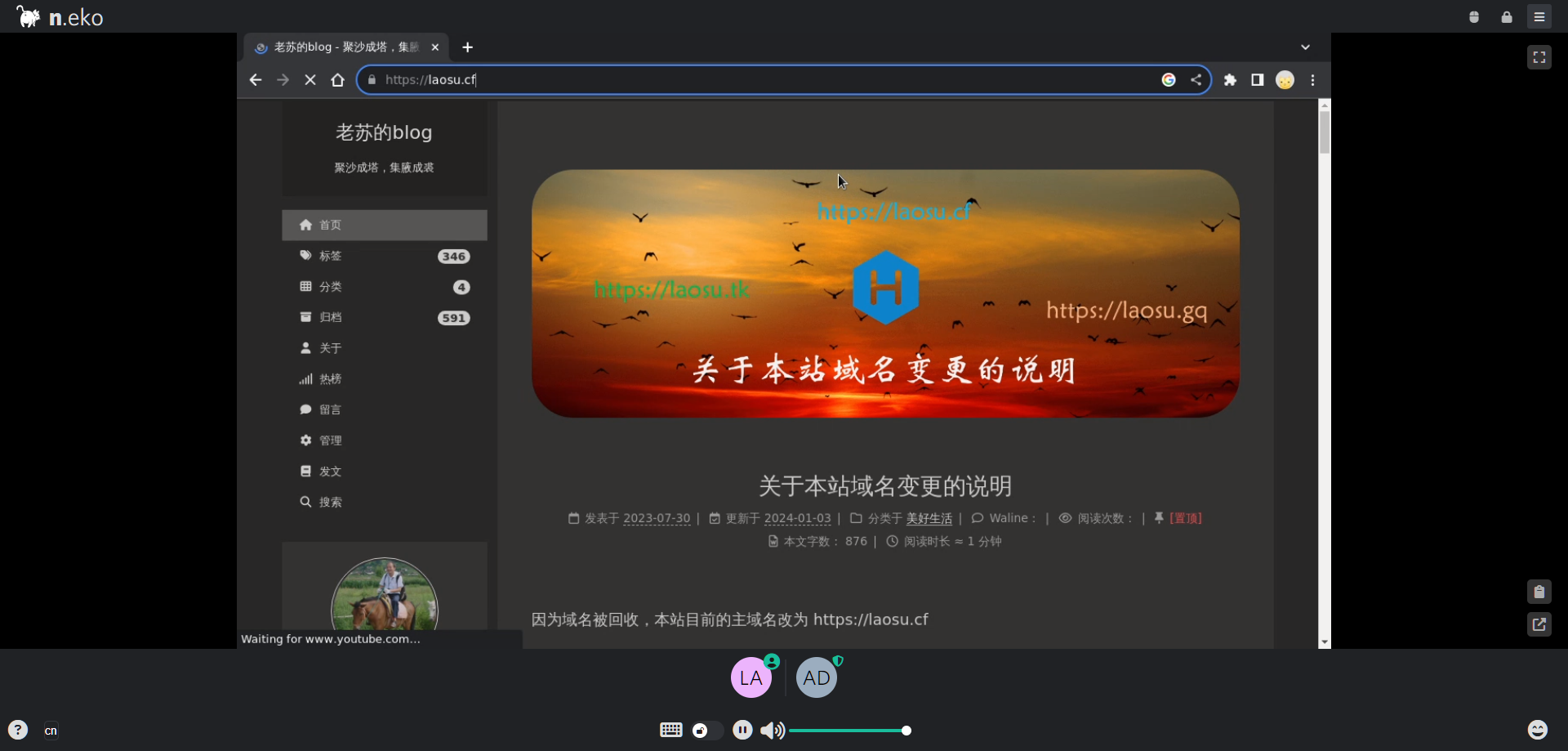Click the pop-out external link icon

point(1539,624)
